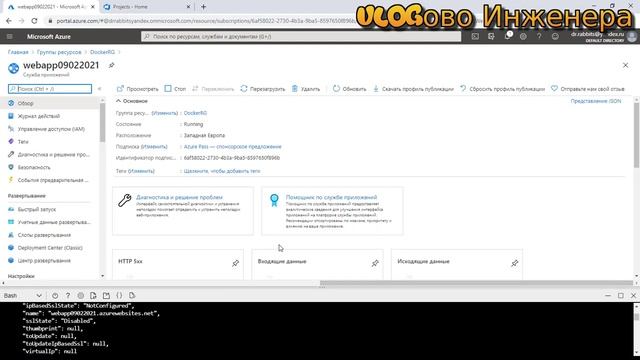Image resolution: width=640 pixels, height=360 pixels.
Task: Go to Группы ресурсов breadcrumb
Action: point(59,52)
